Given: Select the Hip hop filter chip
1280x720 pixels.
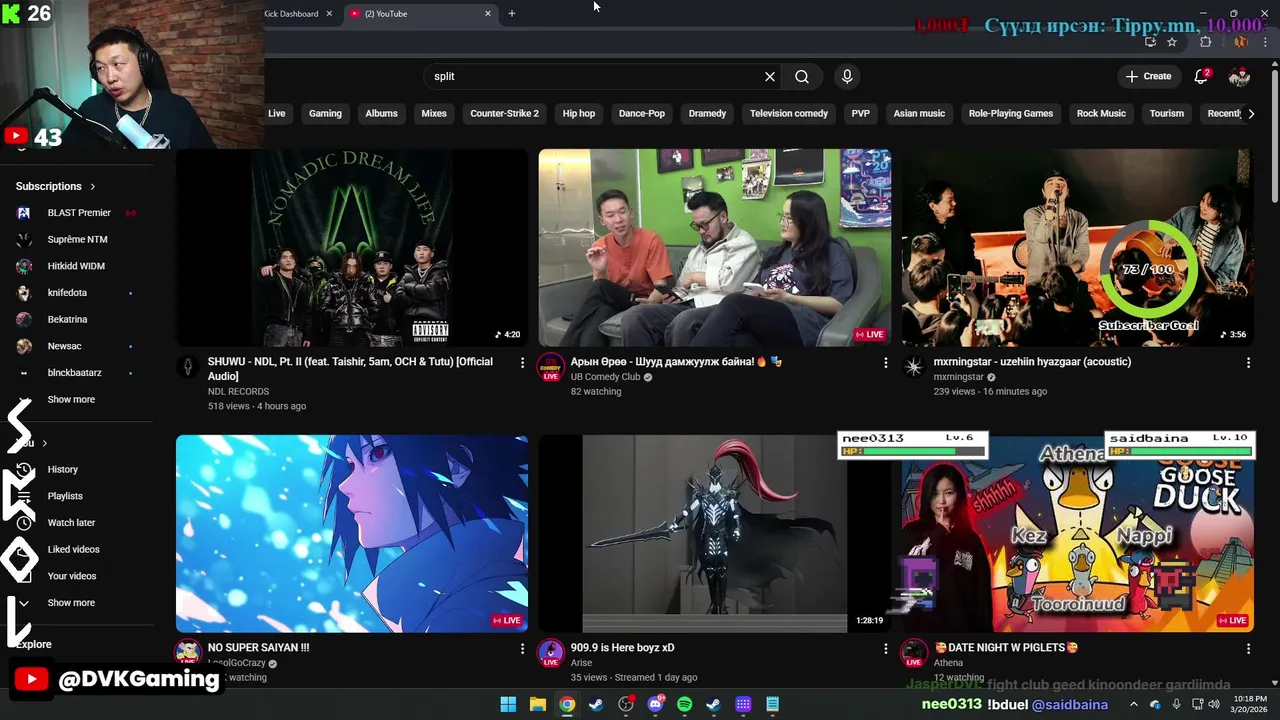Looking at the screenshot, I should [x=579, y=113].
